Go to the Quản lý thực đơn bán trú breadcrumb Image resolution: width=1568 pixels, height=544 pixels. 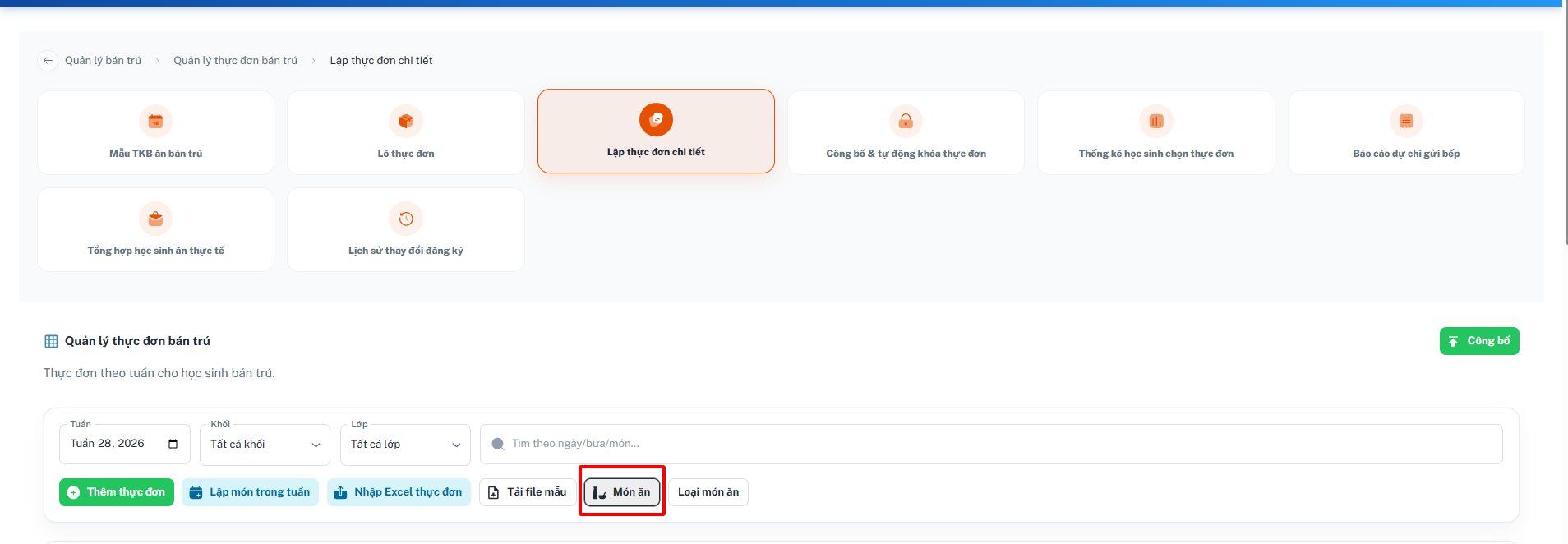pyautogui.click(x=235, y=61)
